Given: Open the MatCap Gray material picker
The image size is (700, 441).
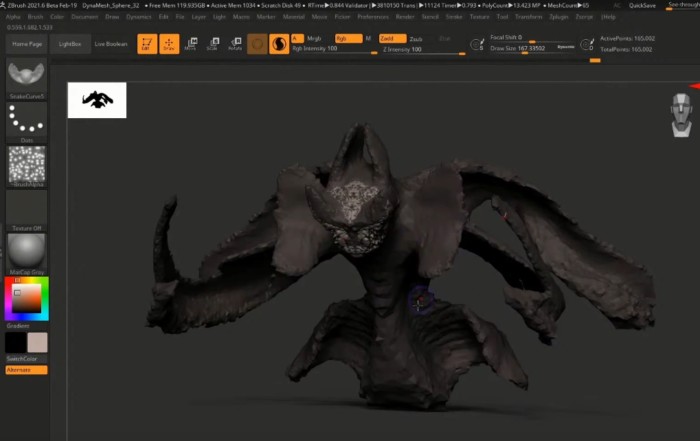Looking at the screenshot, I should pos(26,252).
